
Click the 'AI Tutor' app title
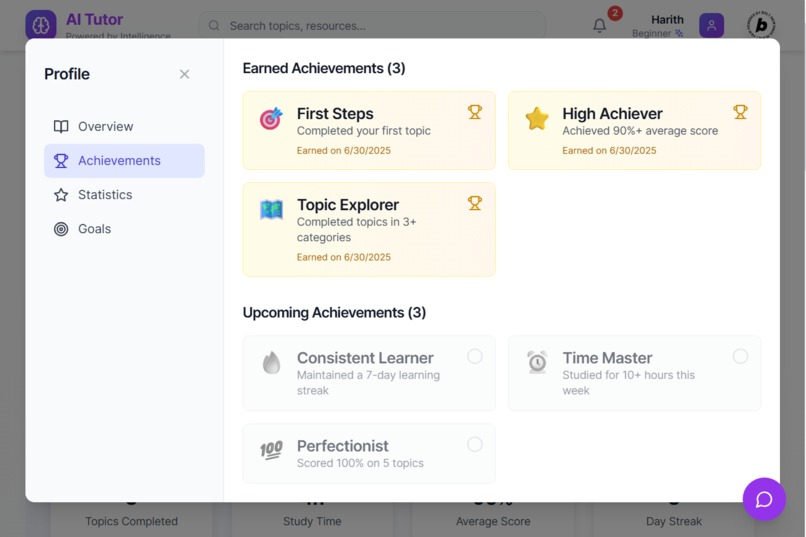(94, 20)
